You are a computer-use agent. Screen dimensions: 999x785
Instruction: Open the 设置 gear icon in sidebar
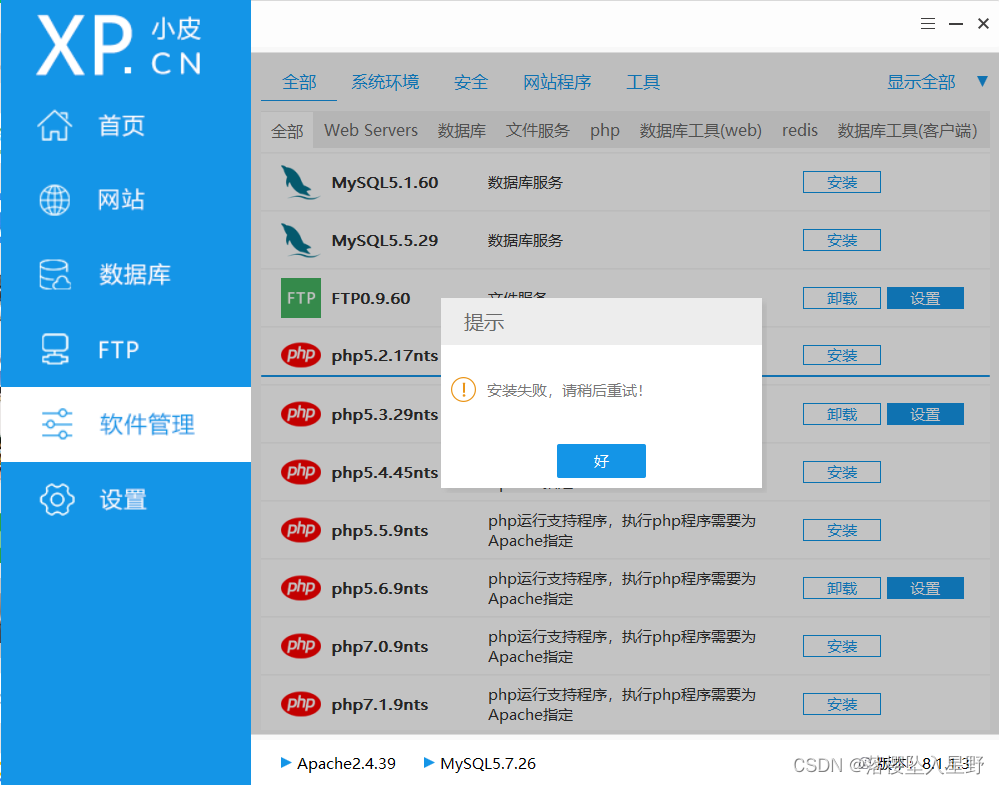tap(57, 499)
